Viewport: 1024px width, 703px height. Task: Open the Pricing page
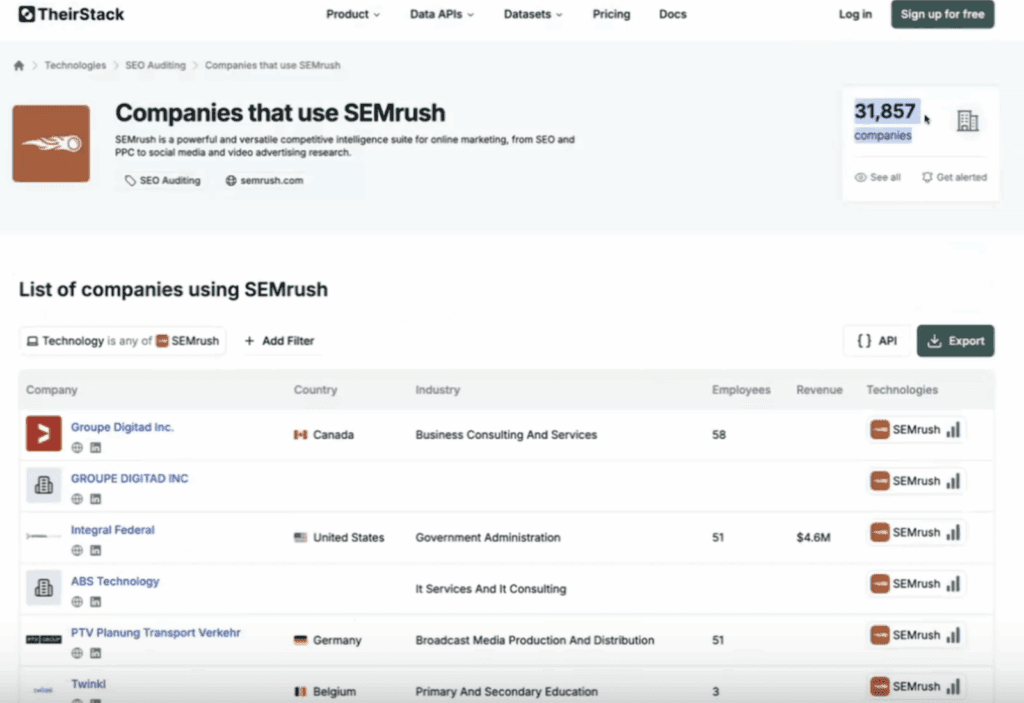tap(611, 14)
